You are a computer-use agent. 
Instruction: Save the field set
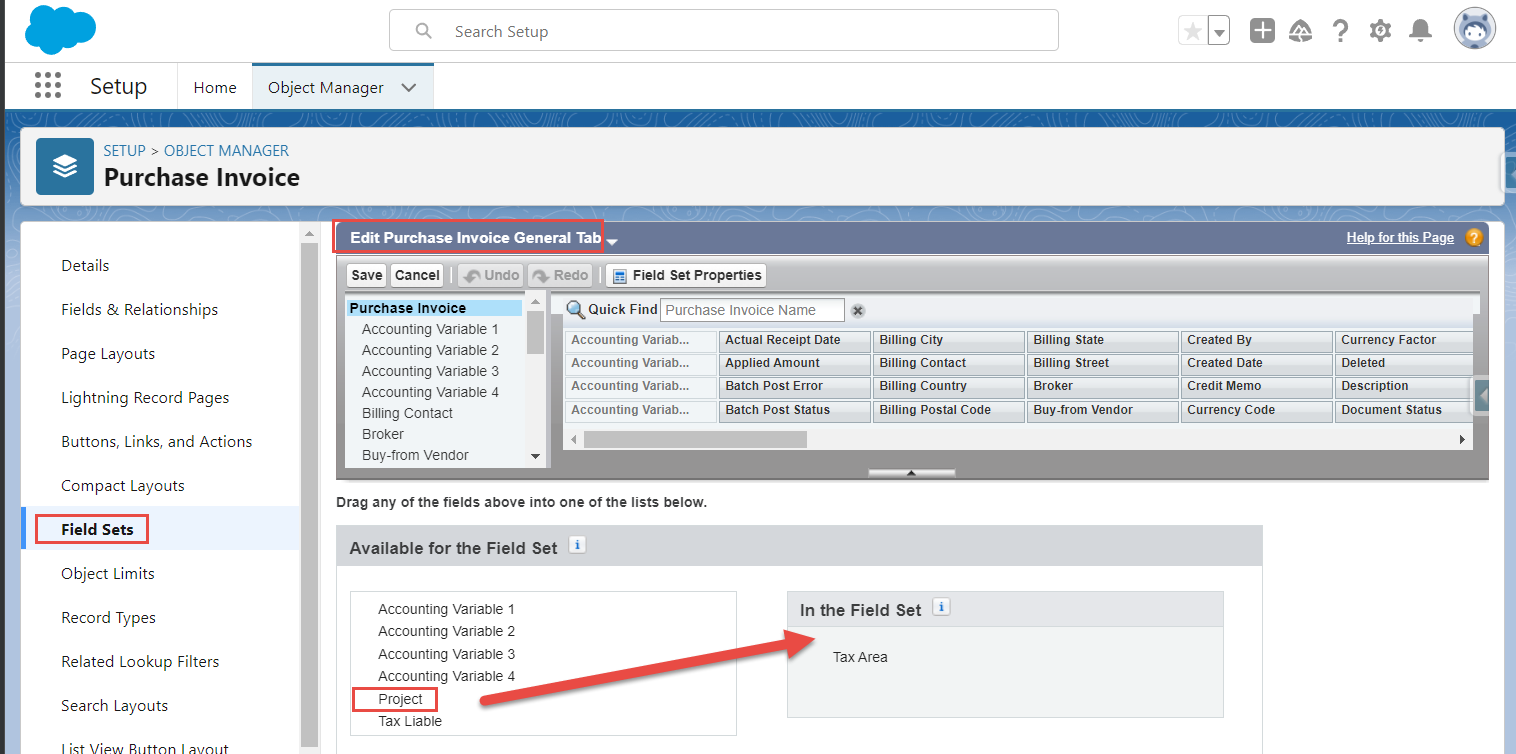coord(366,275)
